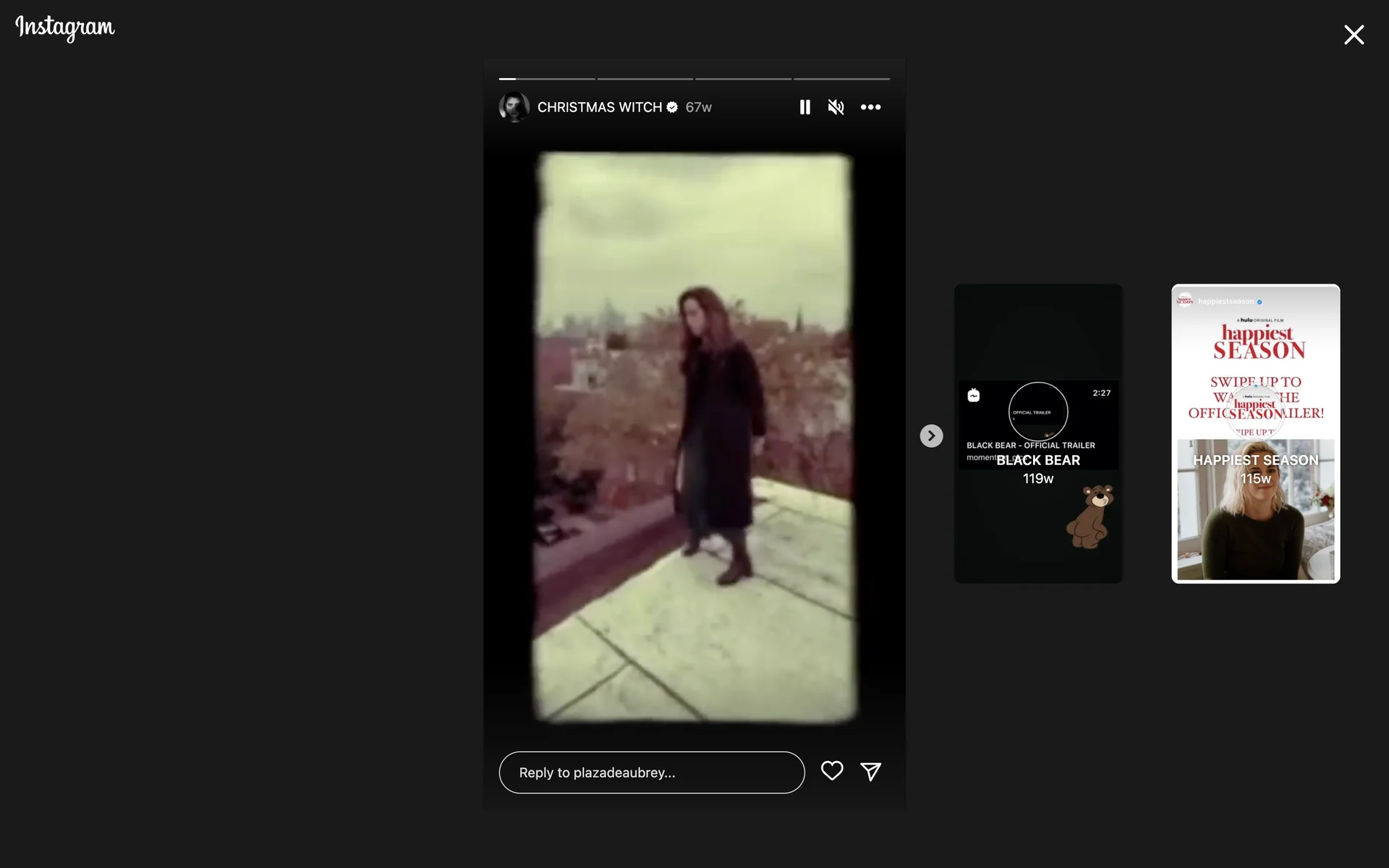Click the Reply to plazadeaubrey field
1389x868 pixels.
pyautogui.click(x=651, y=773)
